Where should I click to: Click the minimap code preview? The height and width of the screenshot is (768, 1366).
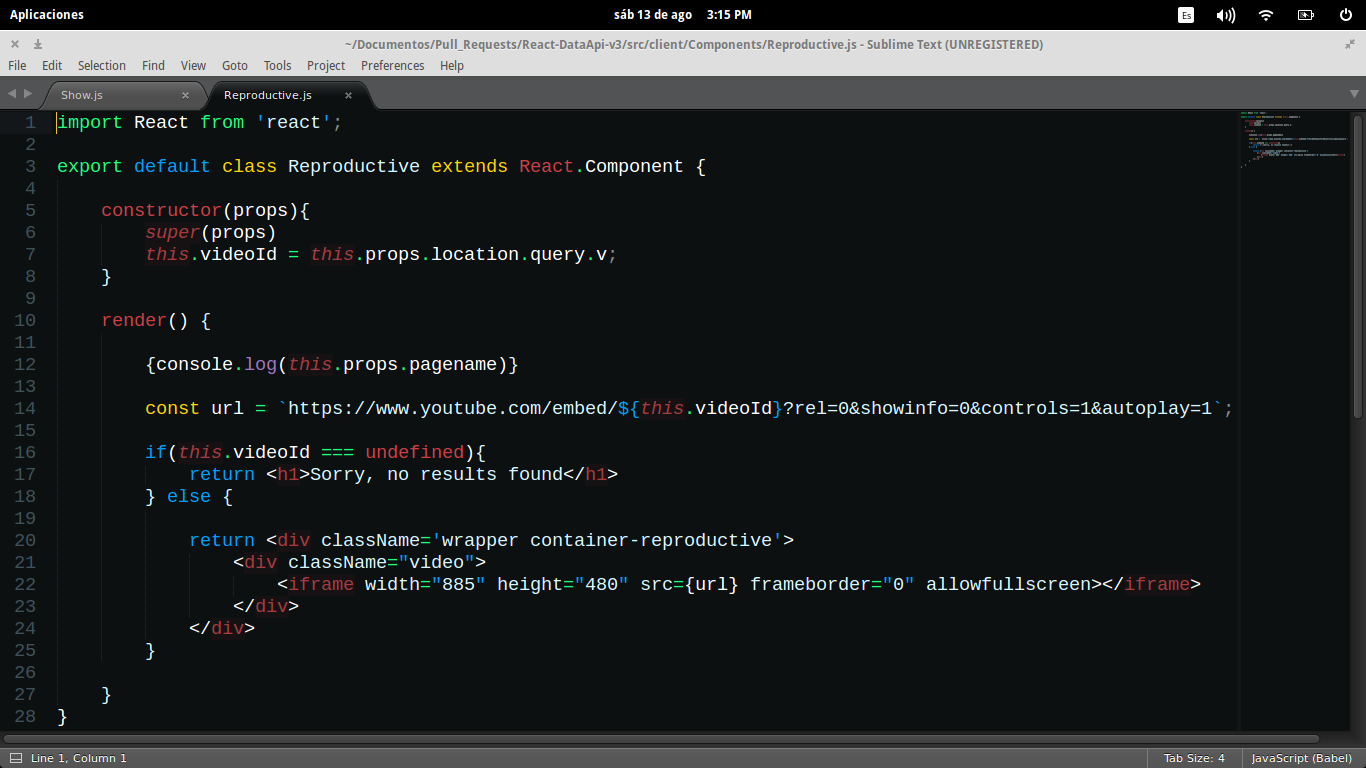[1294, 140]
